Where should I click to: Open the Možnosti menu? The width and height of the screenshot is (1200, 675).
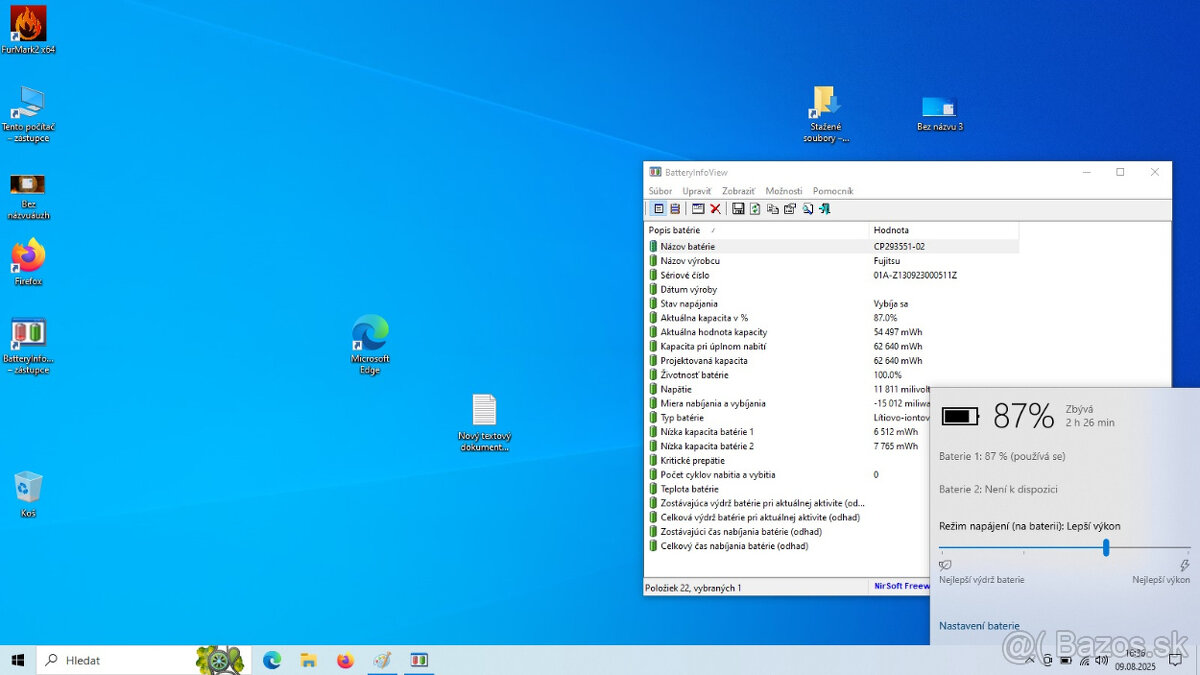click(x=784, y=191)
